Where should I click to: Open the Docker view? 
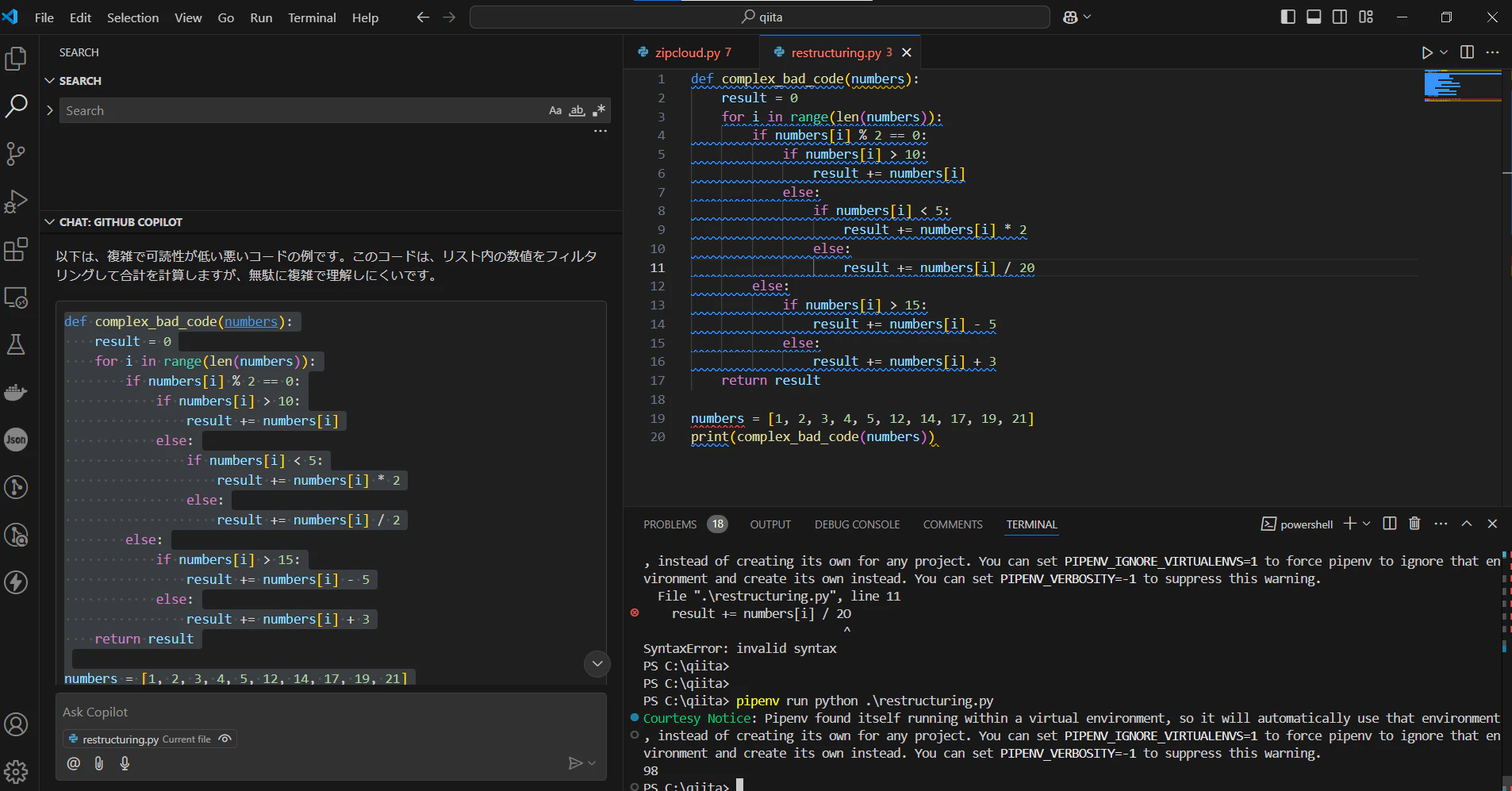(16, 392)
